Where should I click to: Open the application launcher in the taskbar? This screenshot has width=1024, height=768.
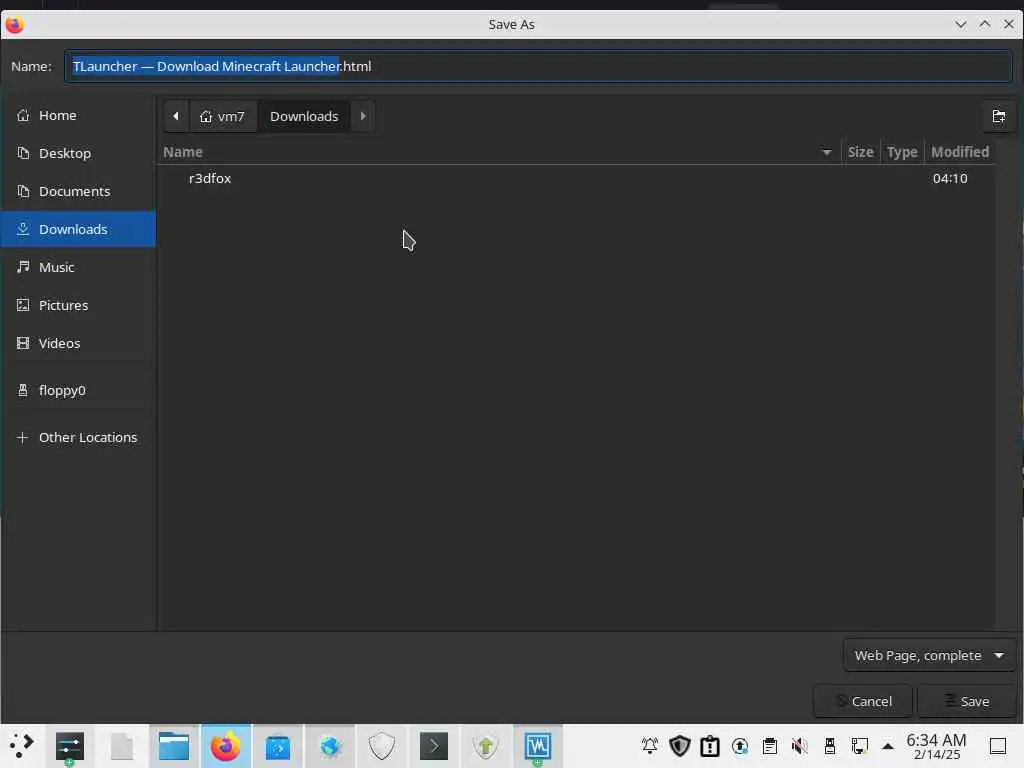click(x=22, y=746)
